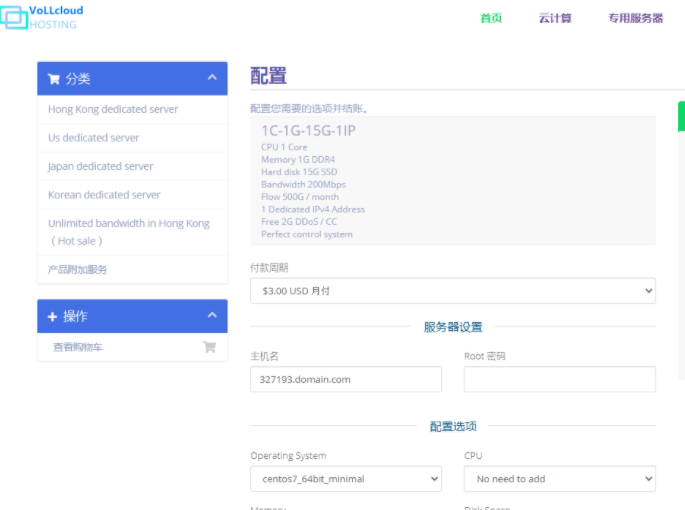Collapse the 分类 panel with its chevron
Image resolution: width=685 pixels, height=510 pixels.
coord(212,78)
